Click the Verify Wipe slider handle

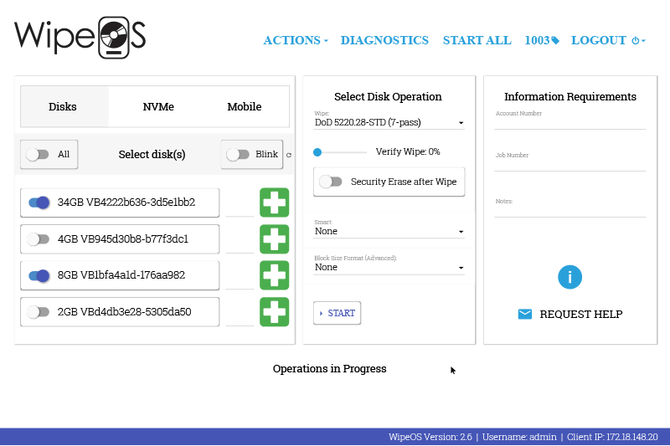(x=317, y=152)
